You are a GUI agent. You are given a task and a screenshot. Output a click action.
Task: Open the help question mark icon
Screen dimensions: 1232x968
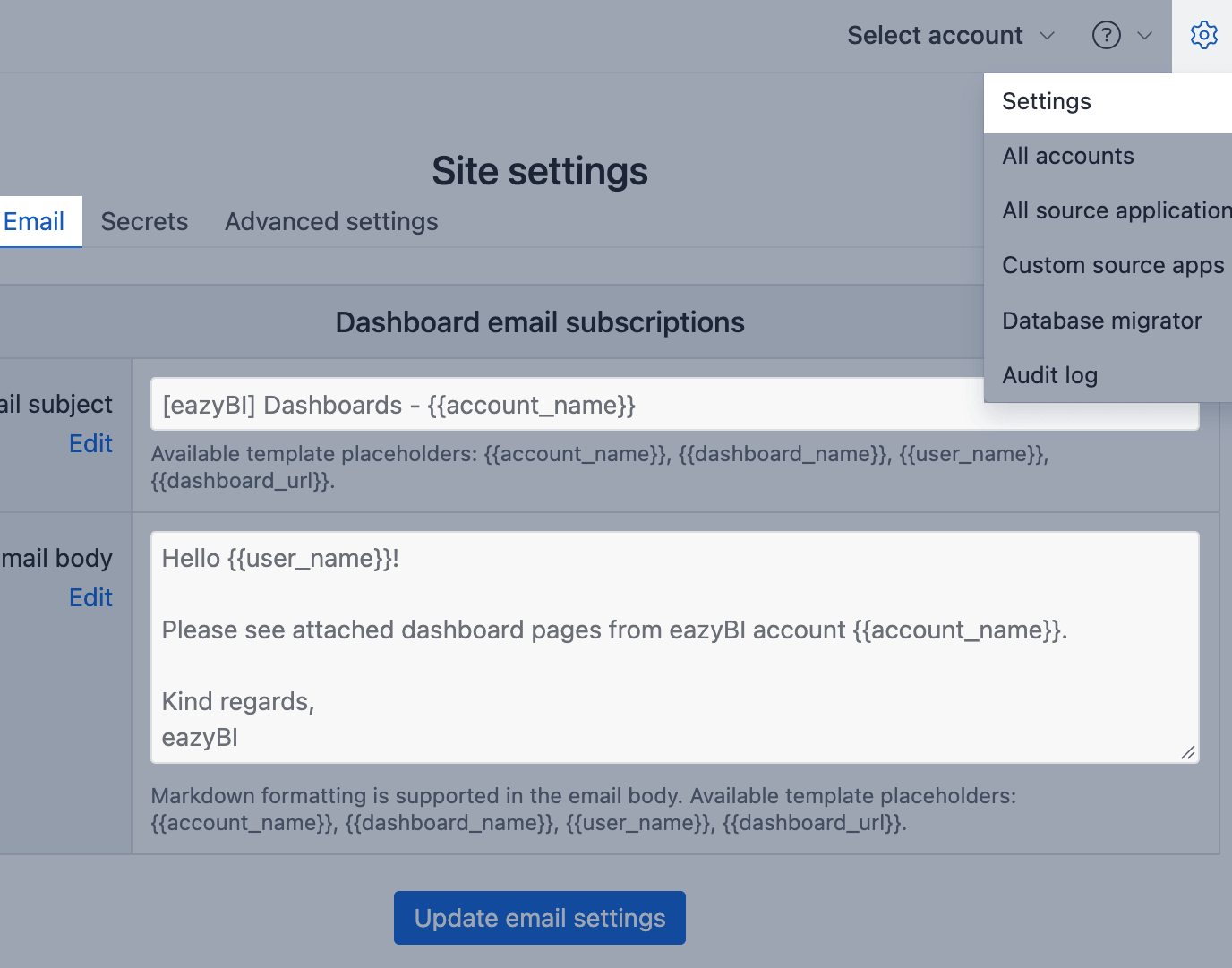coord(1107,36)
